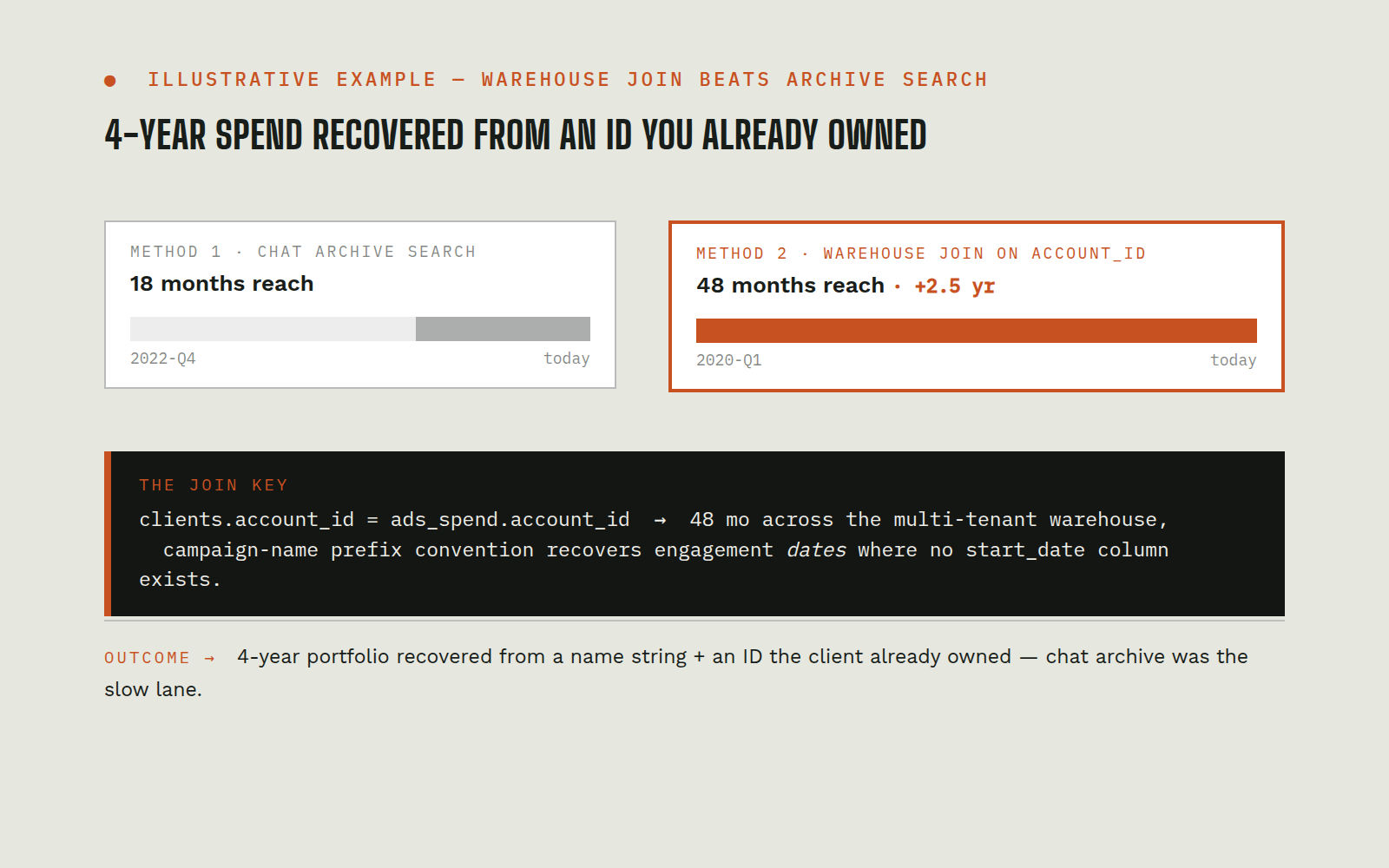Click the heading "4-YEAR SPEND RECOVERED FROM AN ID YOU ALREADY OWNED"
Viewport: 1389px width, 868px height.
516,135
